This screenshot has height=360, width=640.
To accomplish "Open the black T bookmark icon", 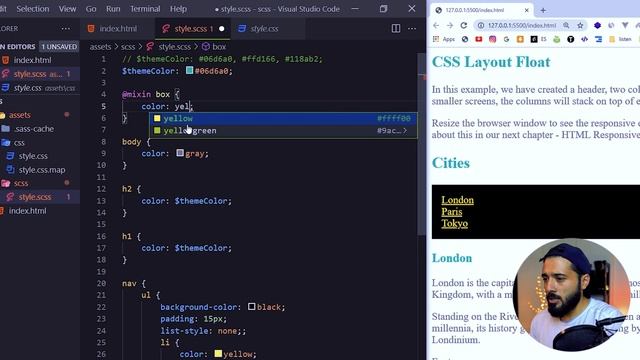I will (x=571, y=39).
